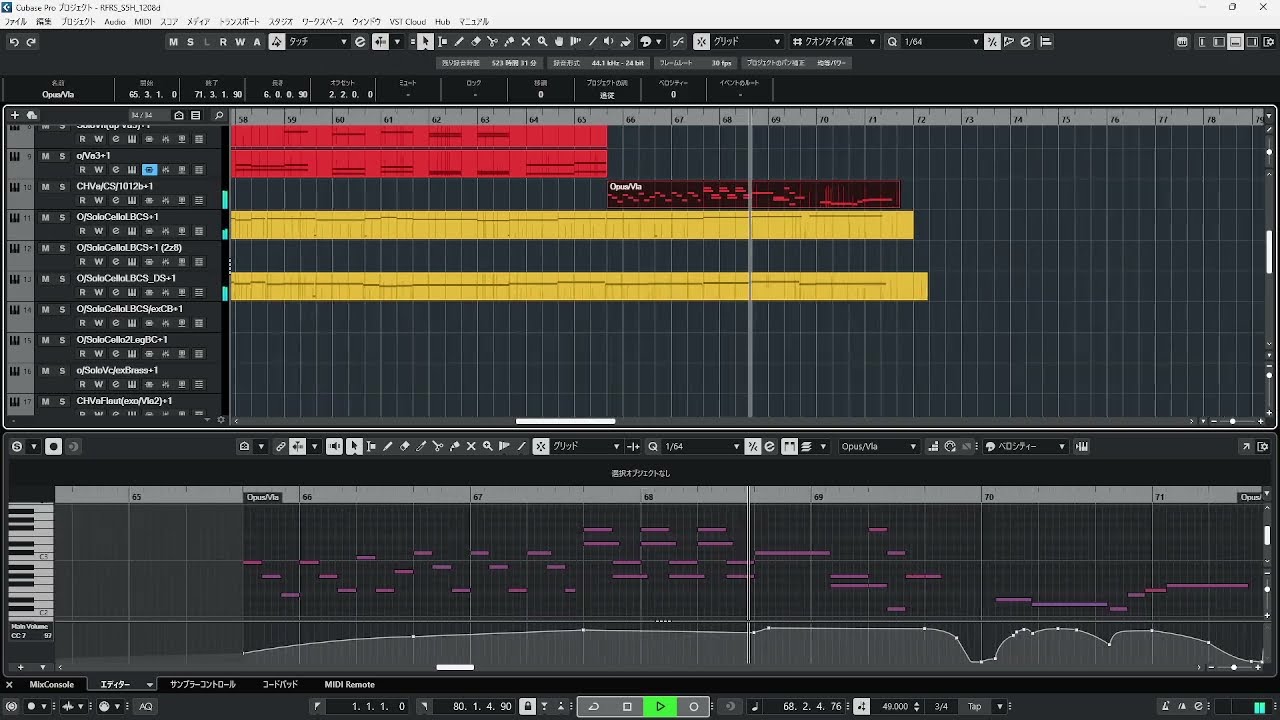The image size is (1280, 720).
Task: Switch to the MIDI Remote tab
Action: pyautogui.click(x=349, y=685)
